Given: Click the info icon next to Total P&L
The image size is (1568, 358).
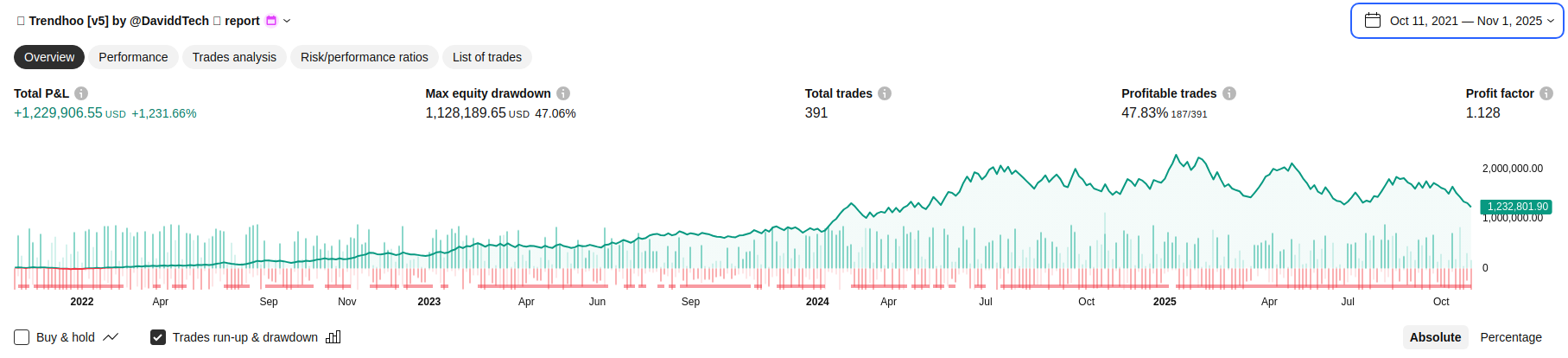Looking at the screenshot, I should (81, 93).
